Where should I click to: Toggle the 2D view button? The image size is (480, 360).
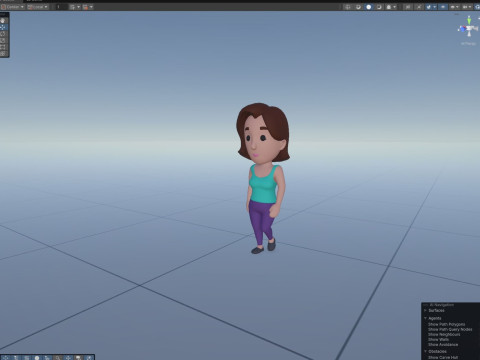point(408,7)
